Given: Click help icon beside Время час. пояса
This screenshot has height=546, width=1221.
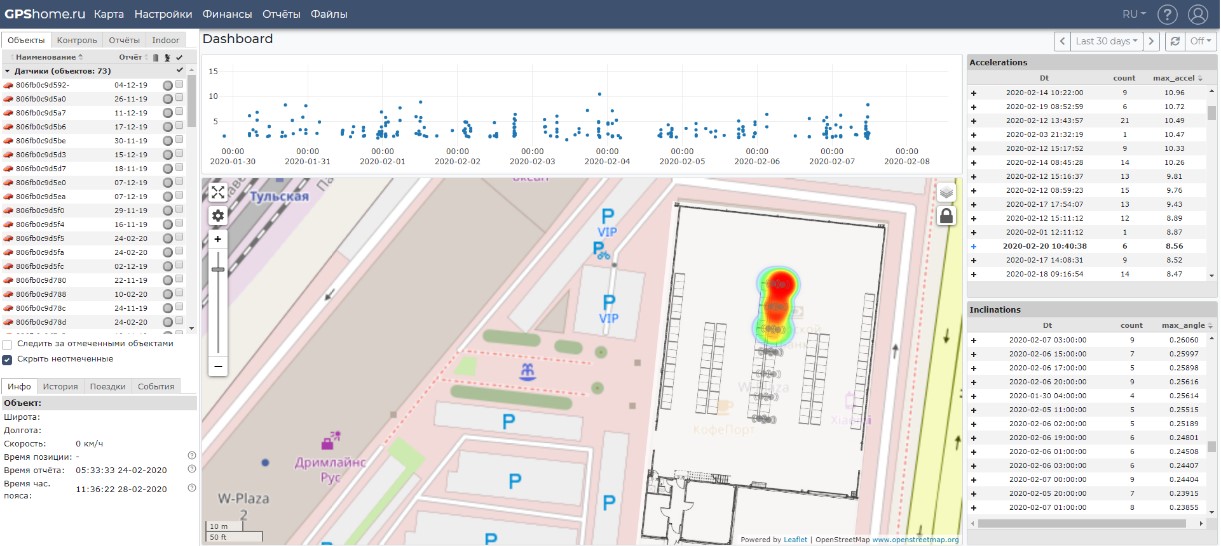Looking at the screenshot, I should pos(191,489).
